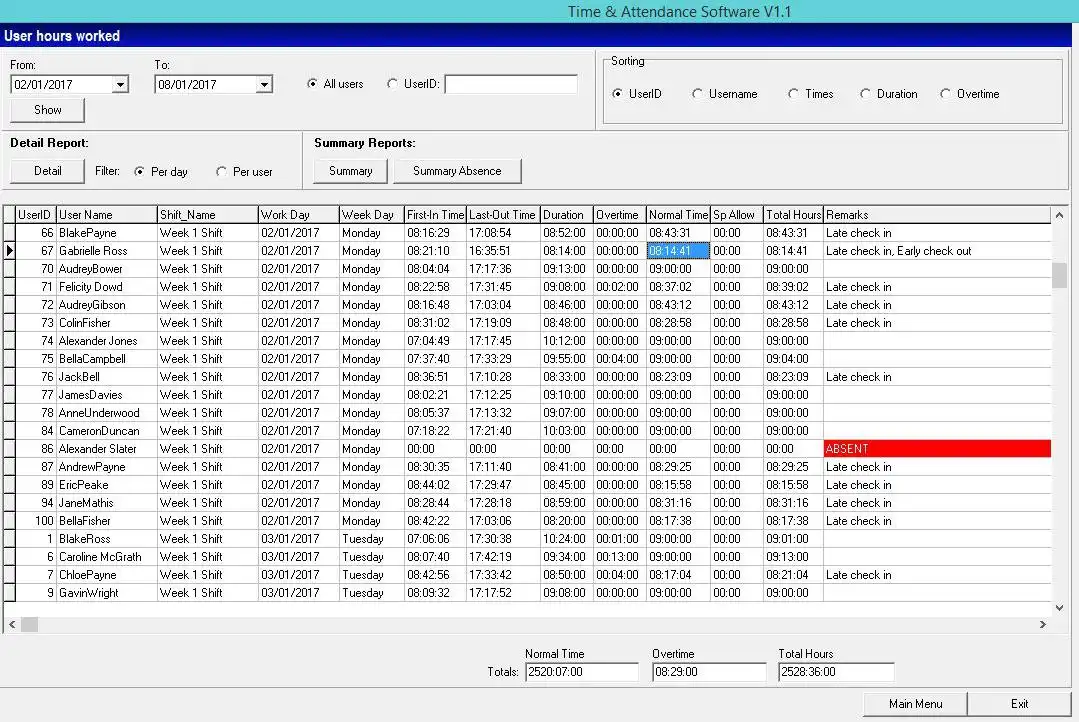Click the Last-Out Time column header

(503, 215)
